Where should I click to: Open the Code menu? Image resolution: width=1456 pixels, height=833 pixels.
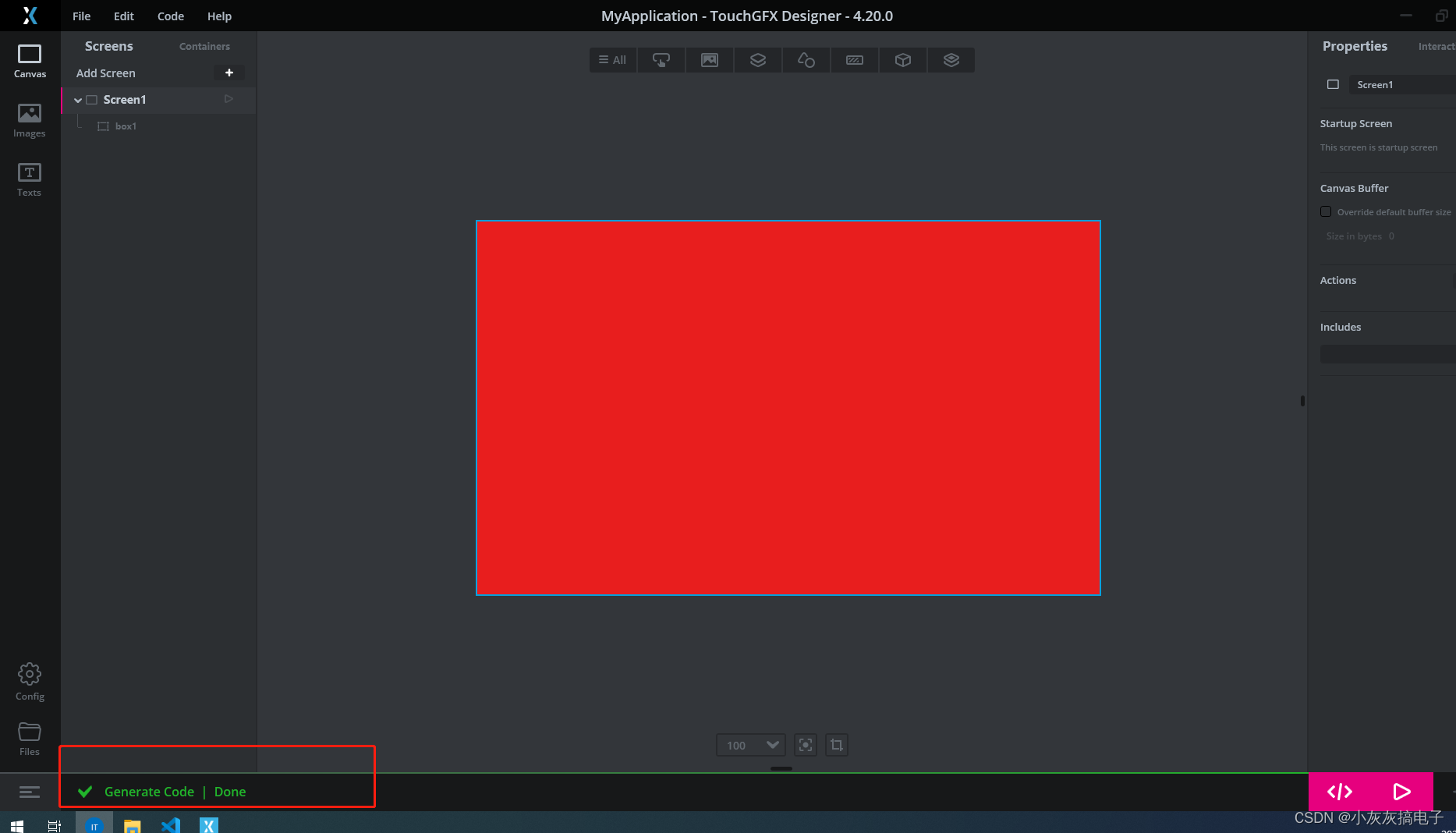click(171, 16)
